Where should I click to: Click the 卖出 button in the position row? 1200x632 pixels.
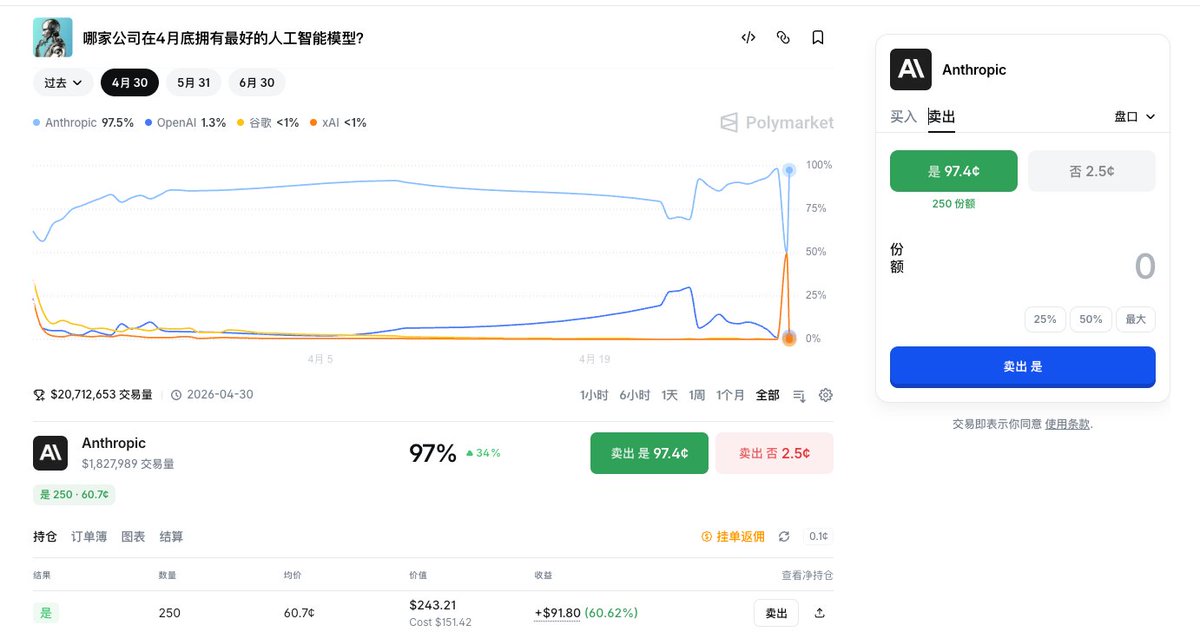coord(776,613)
